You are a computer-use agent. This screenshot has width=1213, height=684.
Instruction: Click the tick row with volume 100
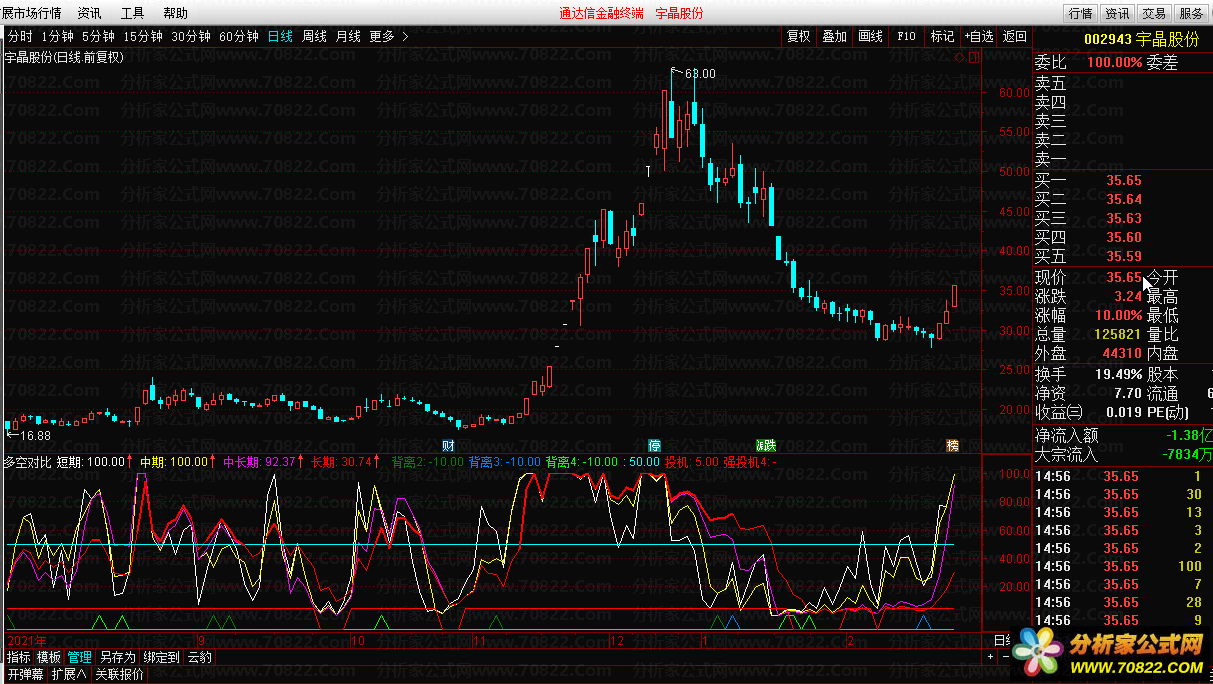[x=1122, y=566]
